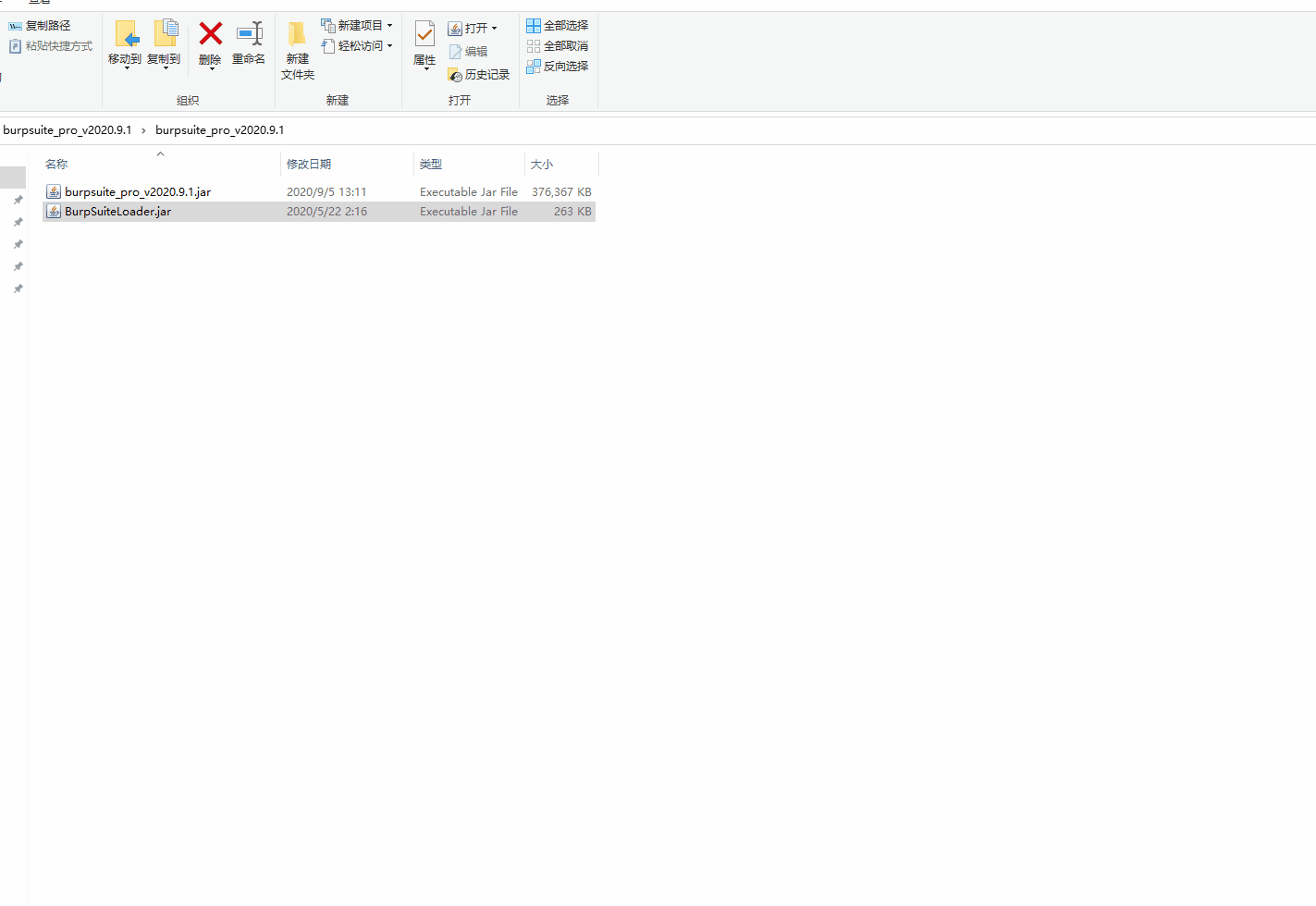1316x906 pixels.
Task: Click the highlighted sidebar item above the pins
Action: [x=13, y=178]
